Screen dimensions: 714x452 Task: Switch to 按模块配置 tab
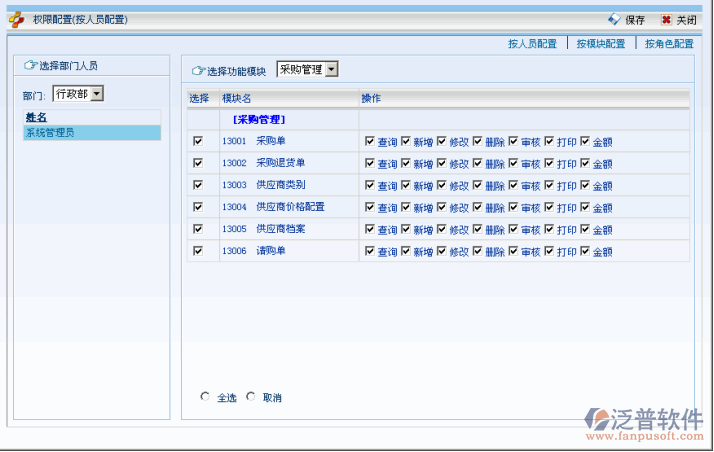[x=600, y=44]
